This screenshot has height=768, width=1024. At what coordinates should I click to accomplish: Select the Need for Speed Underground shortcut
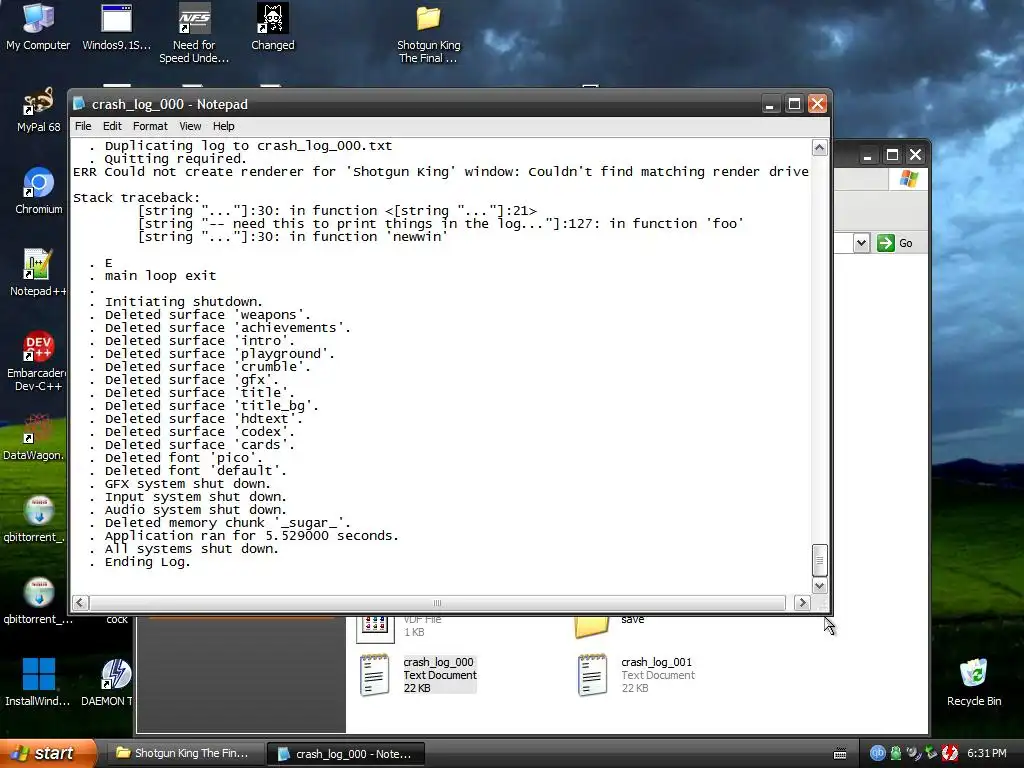coord(194,34)
